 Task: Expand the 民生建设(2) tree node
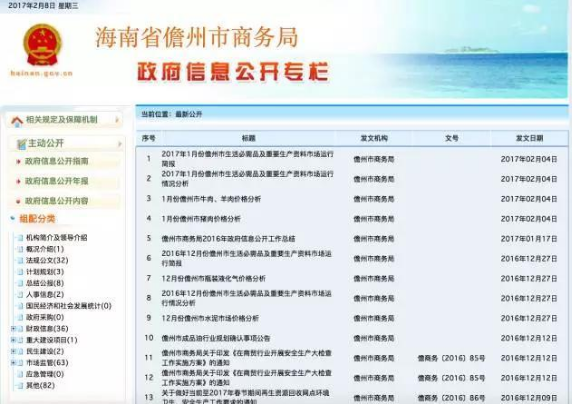point(13,351)
